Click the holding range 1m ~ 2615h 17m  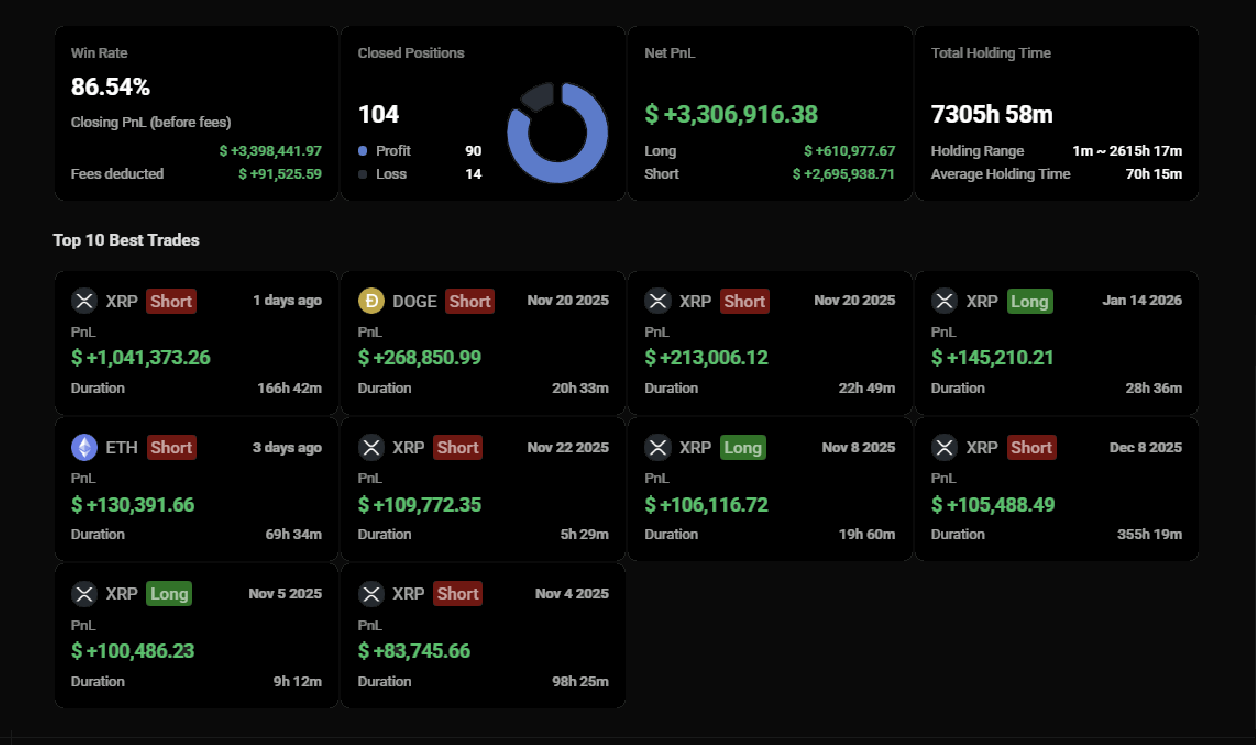pyautogui.click(x=1127, y=151)
